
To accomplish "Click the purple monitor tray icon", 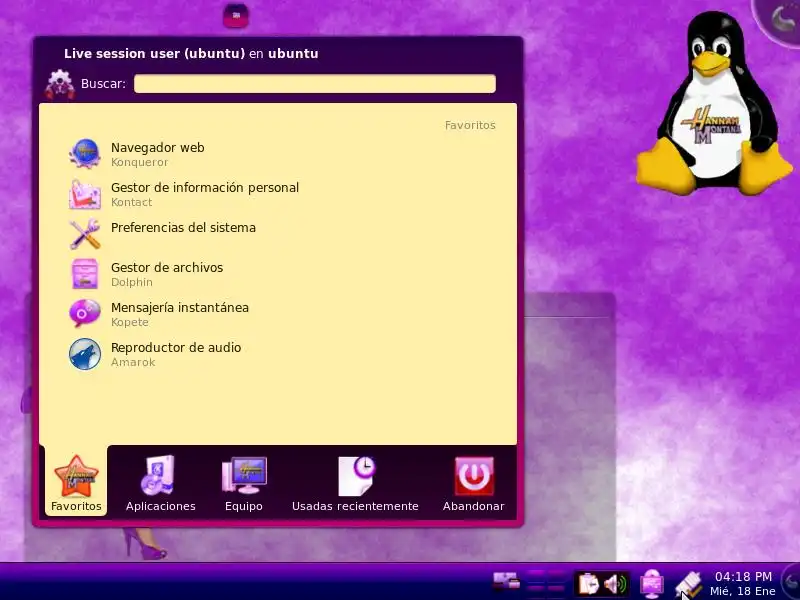I will [652, 584].
